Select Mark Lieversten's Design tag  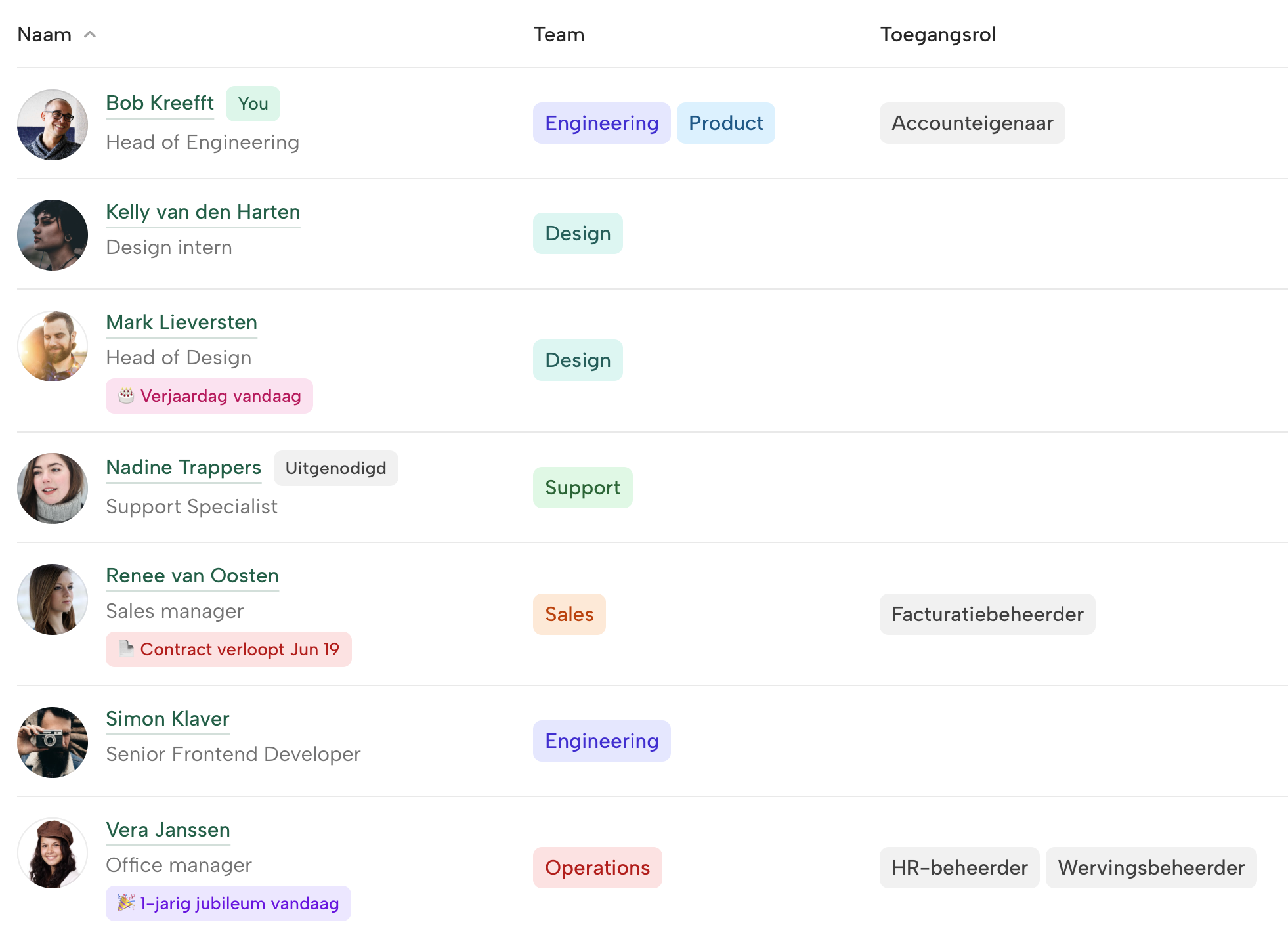(578, 360)
